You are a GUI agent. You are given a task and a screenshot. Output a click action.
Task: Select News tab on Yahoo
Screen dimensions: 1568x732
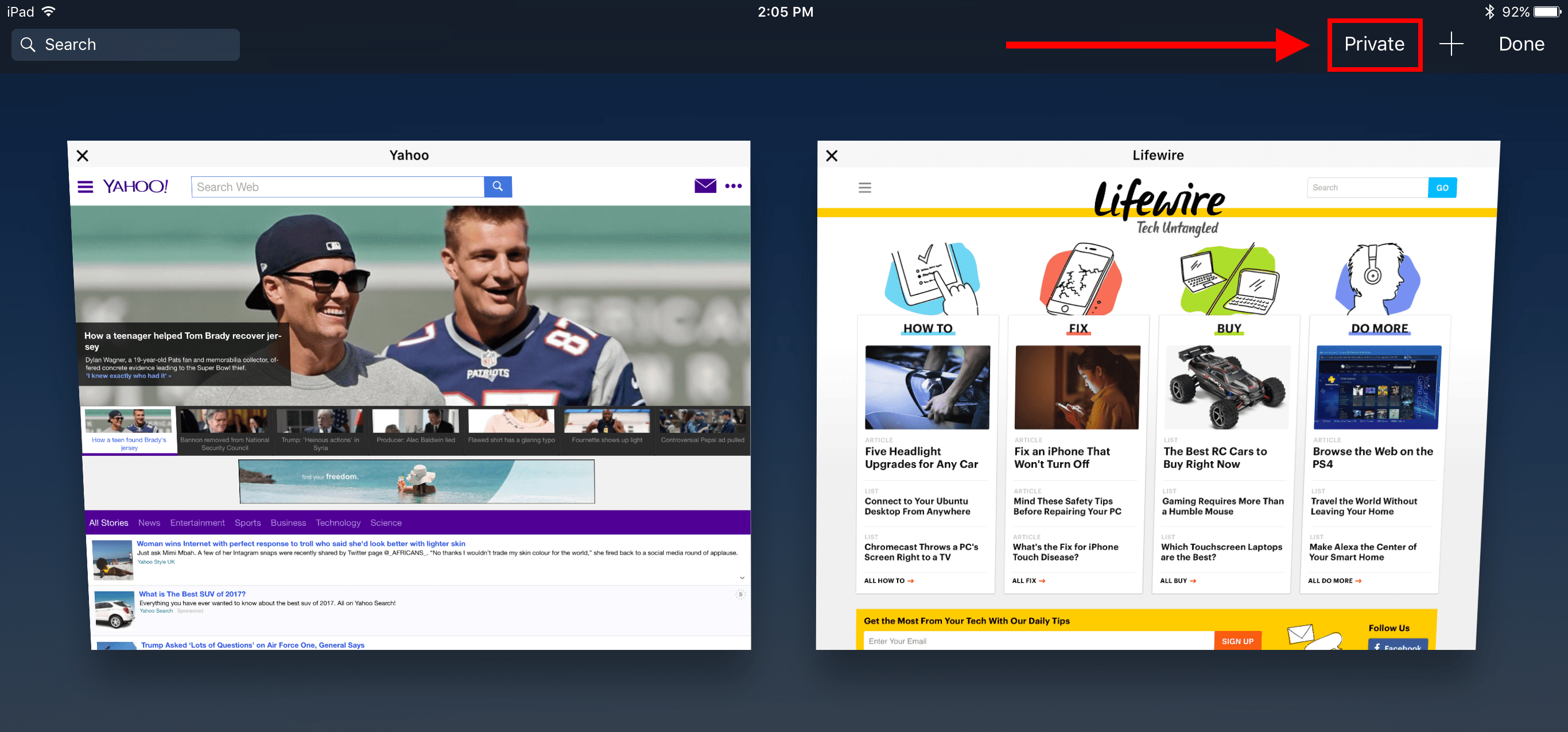pos(149,522)
